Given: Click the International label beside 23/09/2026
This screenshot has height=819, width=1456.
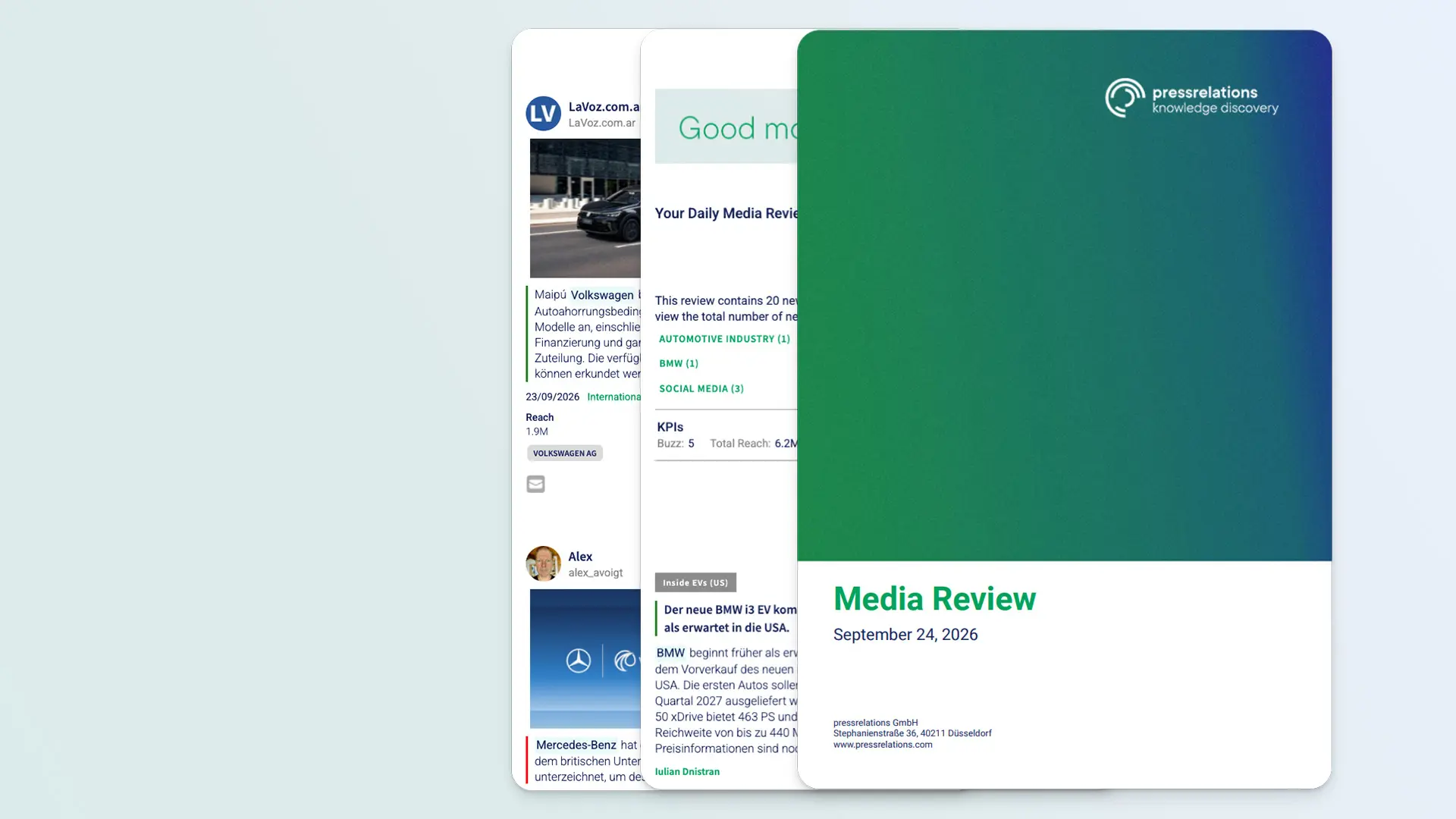Looking at the screenshot, I should point(613,397).
